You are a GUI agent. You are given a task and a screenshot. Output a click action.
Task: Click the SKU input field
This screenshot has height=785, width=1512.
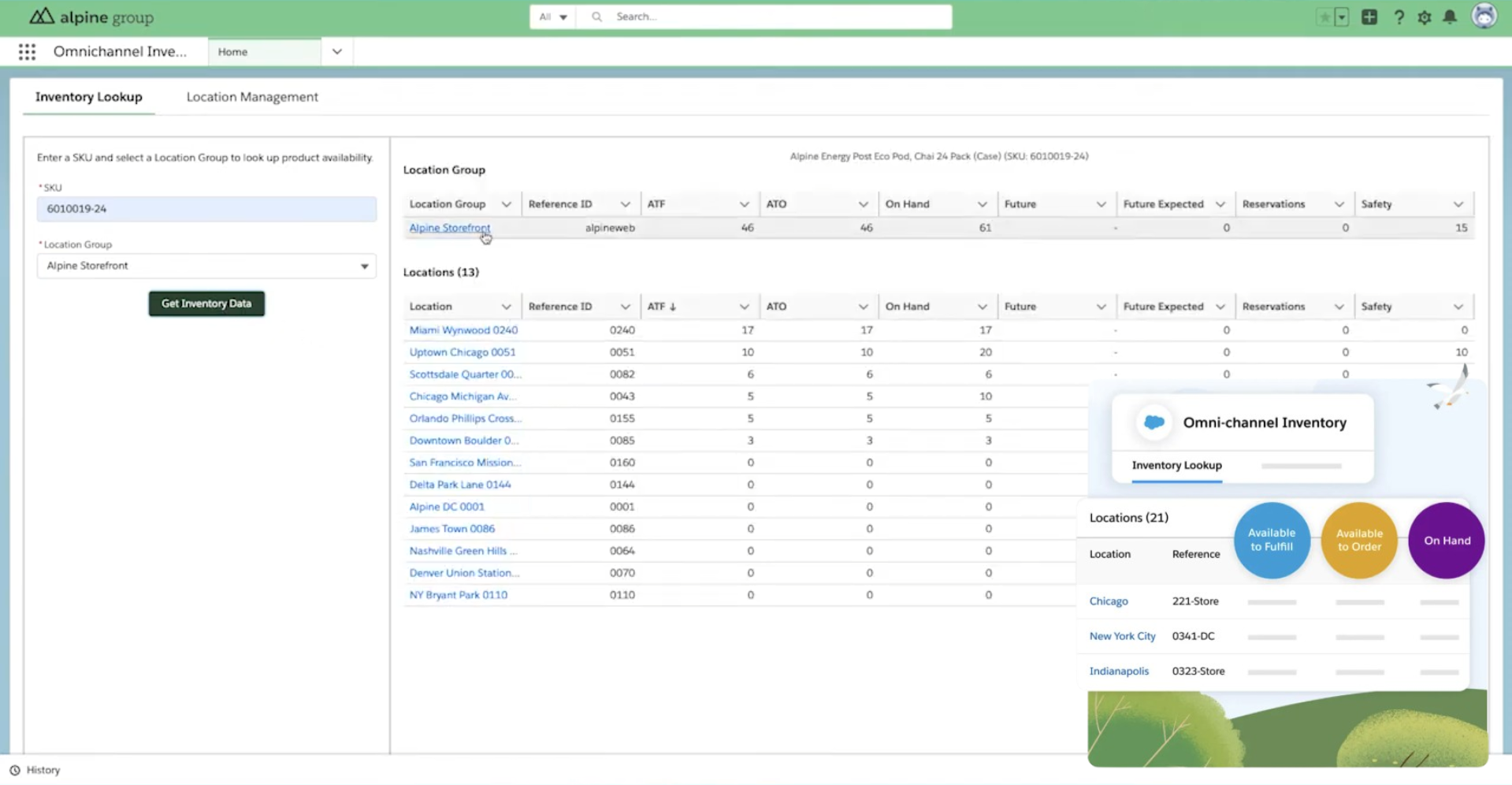click(206, 209)
